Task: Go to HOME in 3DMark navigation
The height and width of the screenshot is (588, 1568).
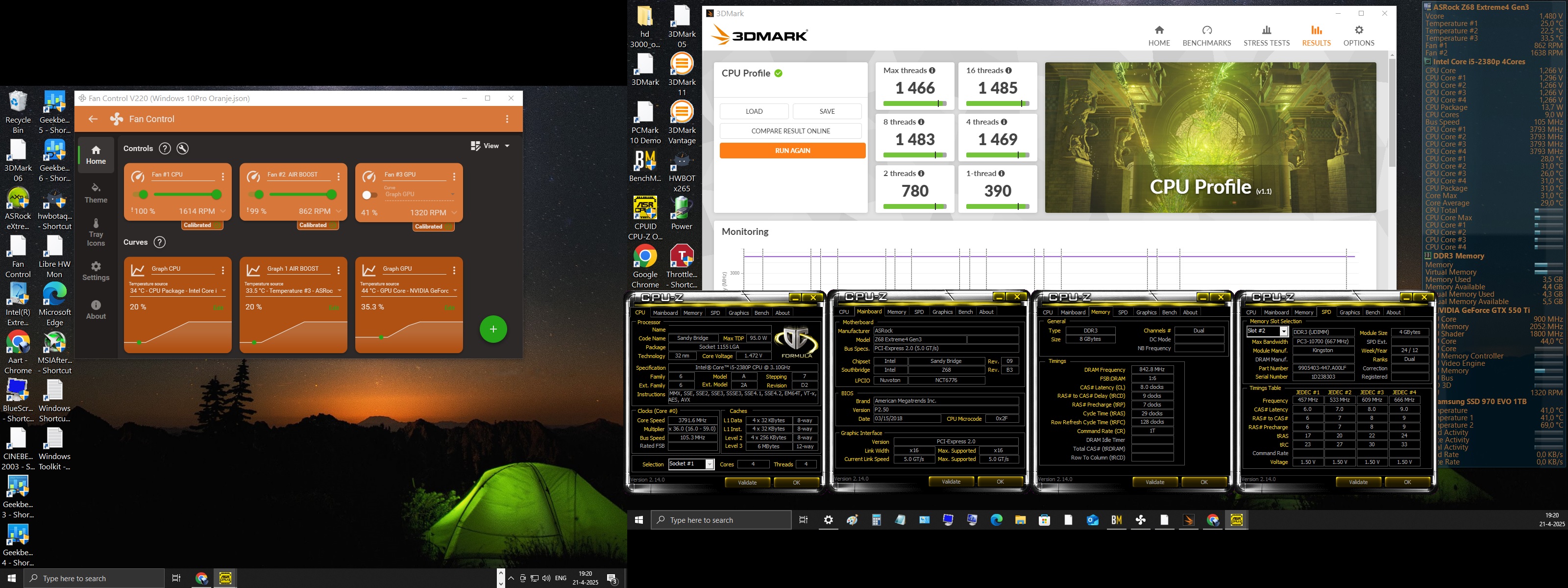Action: pyautogui.click(x=1159, y=36)
